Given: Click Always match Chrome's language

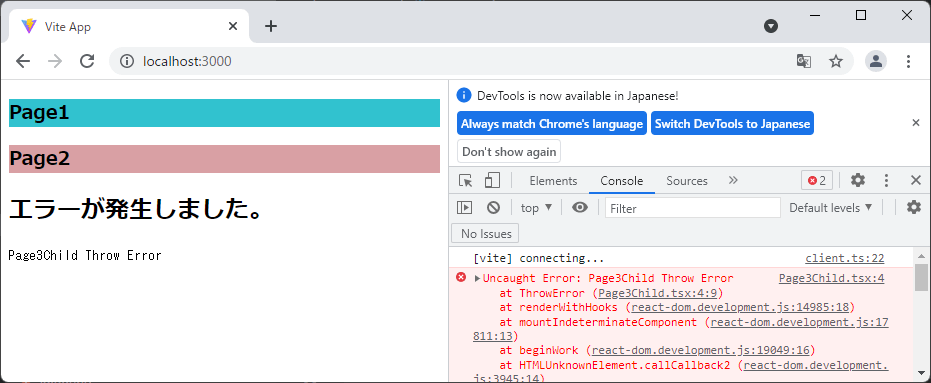Looking at the screenshot, I should 552,124.
